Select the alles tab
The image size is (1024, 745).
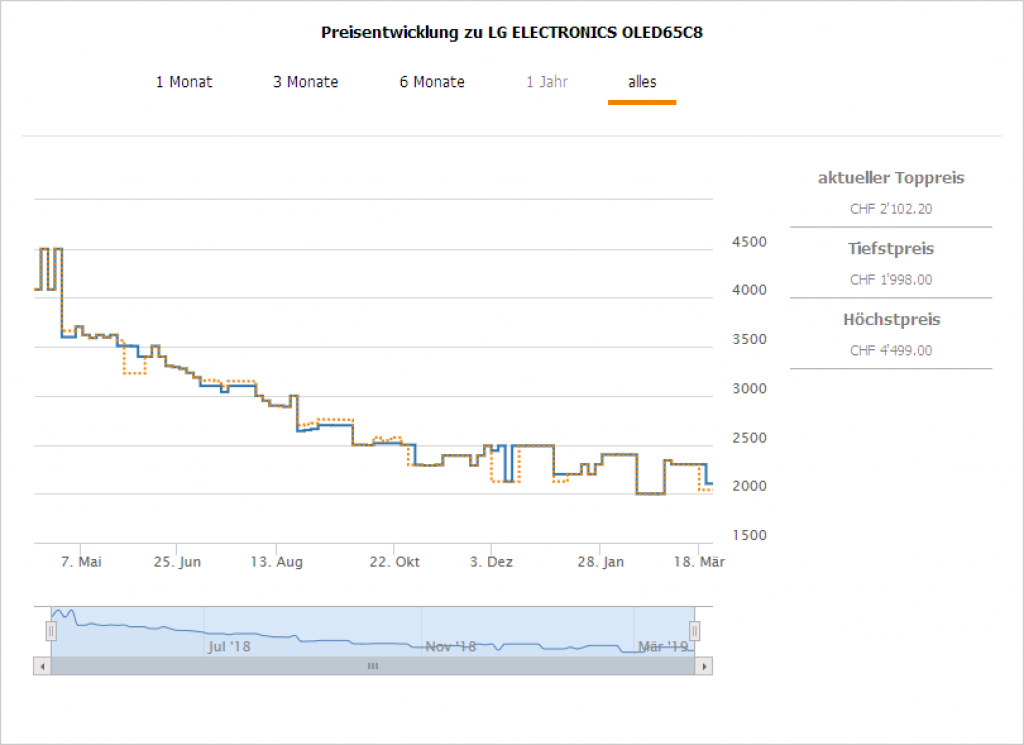click(x=642, y=82)
